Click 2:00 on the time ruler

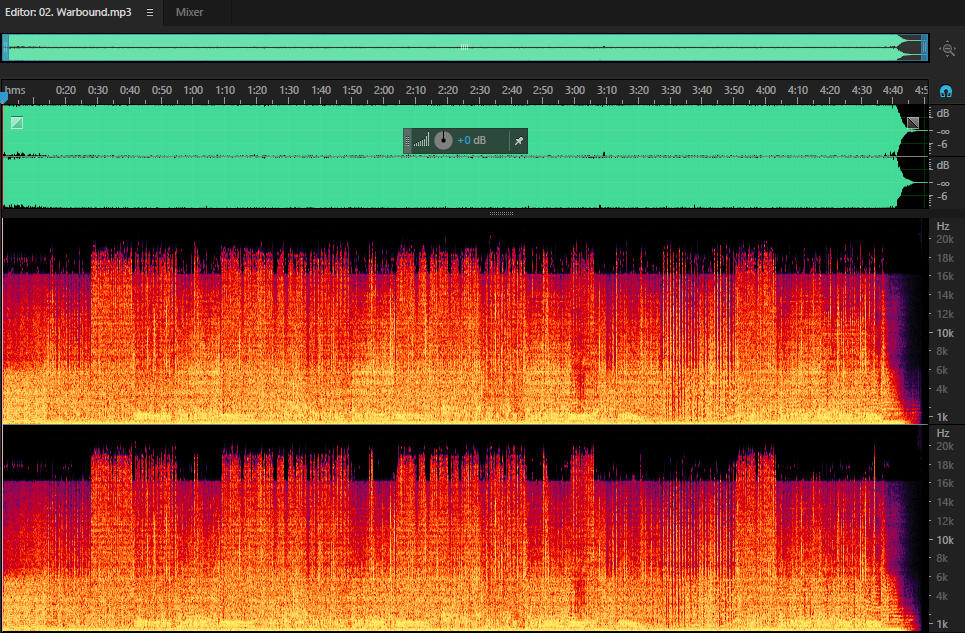pyautogui.click(x=384, y=90)
